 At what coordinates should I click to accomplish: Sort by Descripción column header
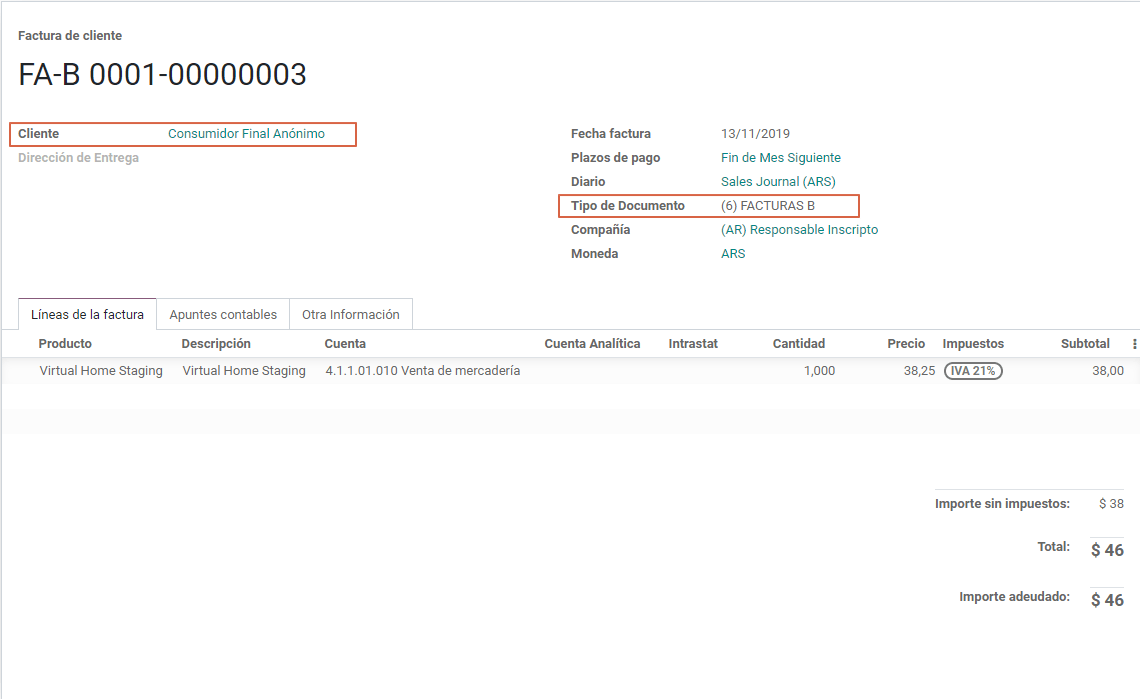click(x=216, y=344)
